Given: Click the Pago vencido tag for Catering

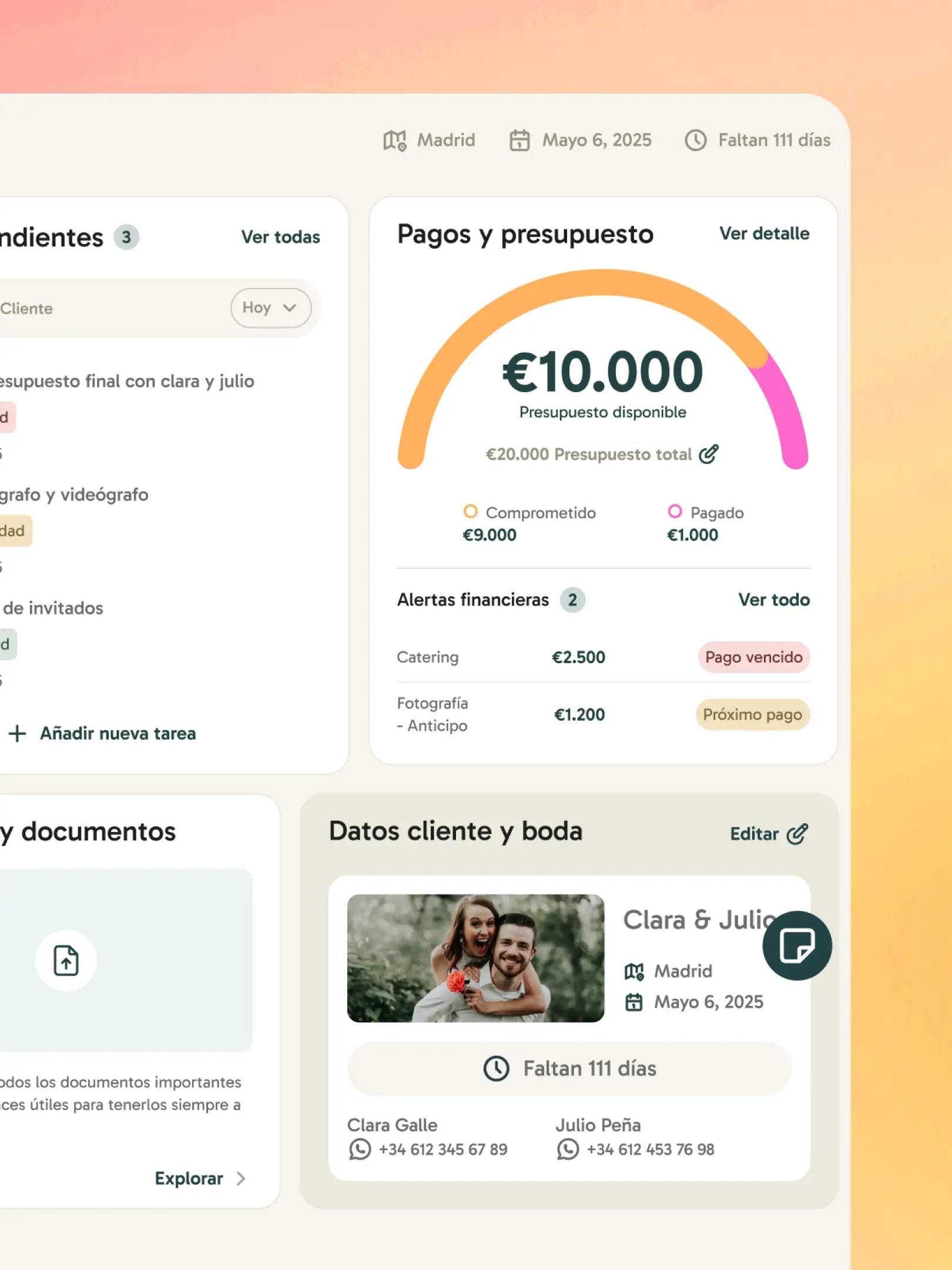Looking at the screenshot, I should click(x=754, y=657).
